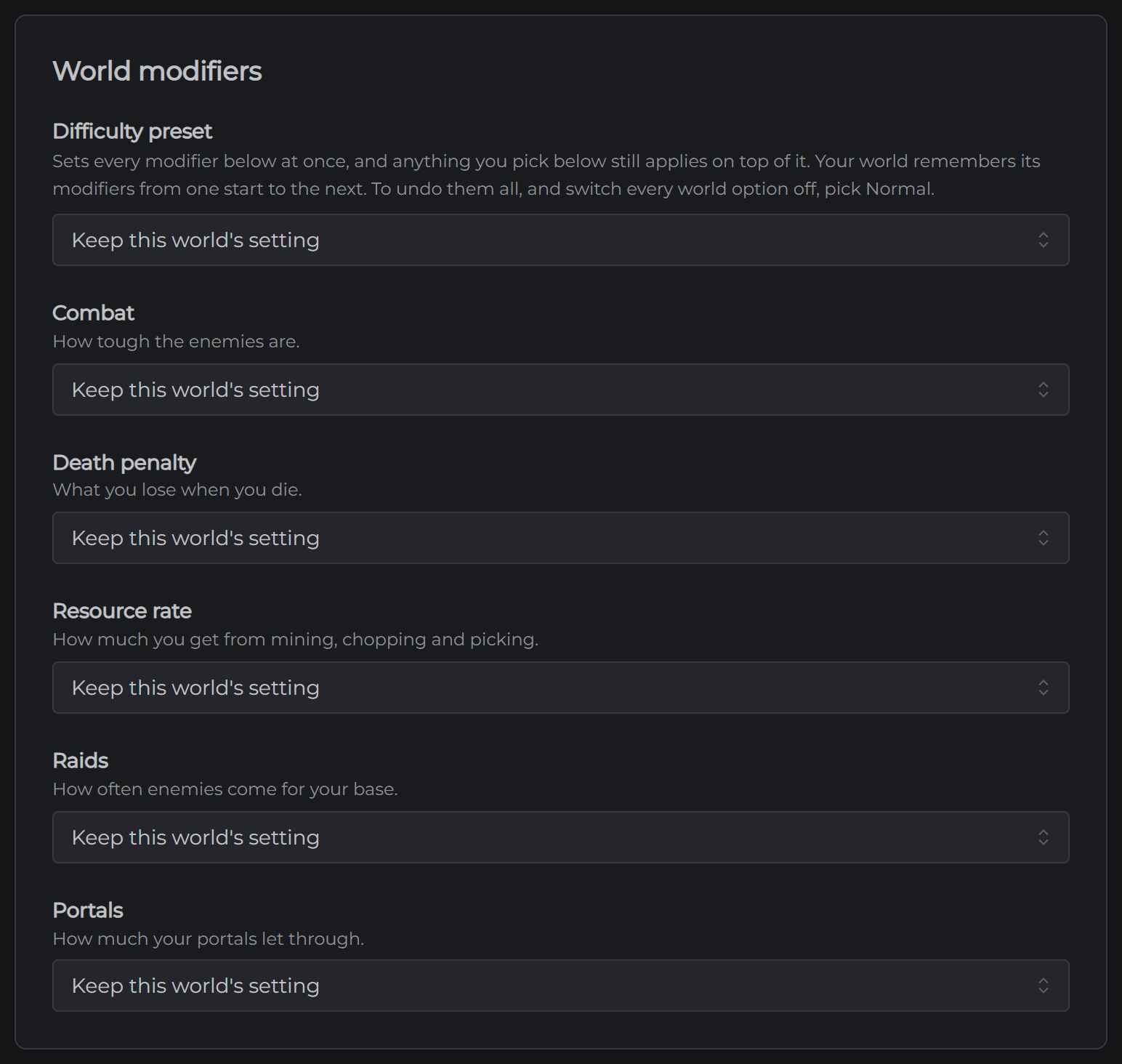Open the Death penalty dropdown
The height and width of the screenshot is (1064, 1122).
pyautogui.click(x=560, y=538)
